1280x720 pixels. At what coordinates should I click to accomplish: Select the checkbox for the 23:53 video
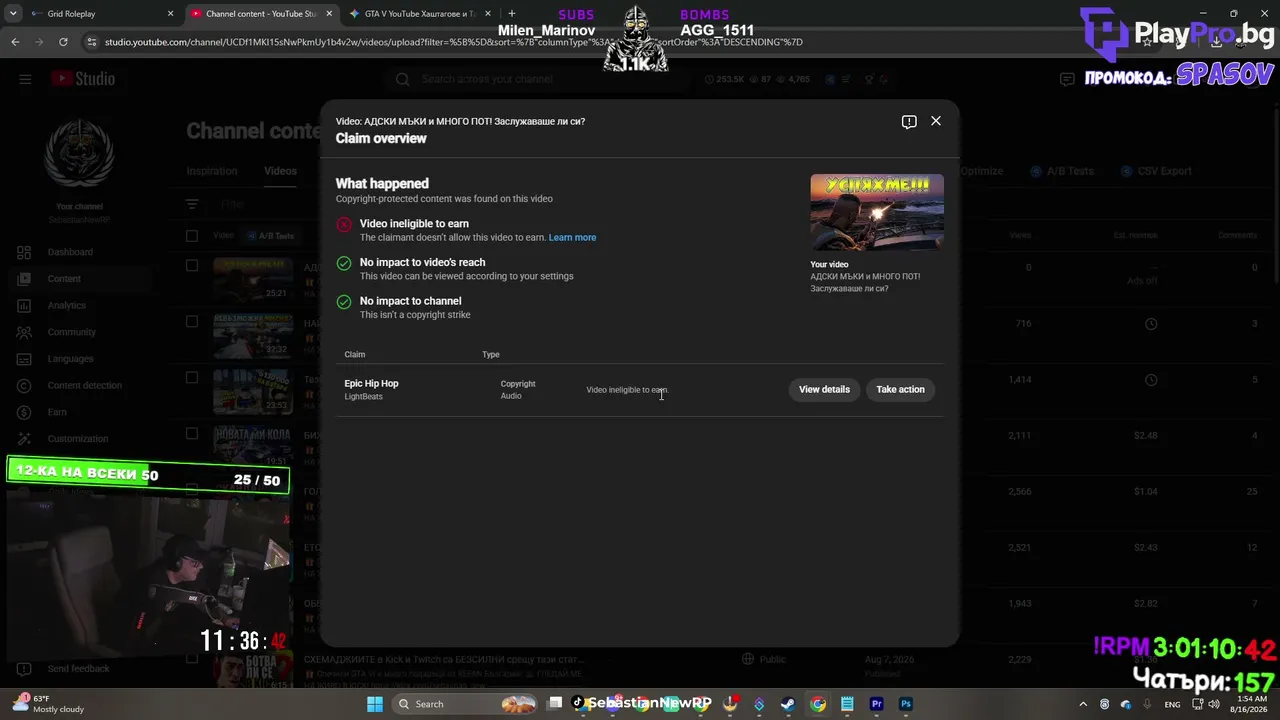[x=192, y=378]
